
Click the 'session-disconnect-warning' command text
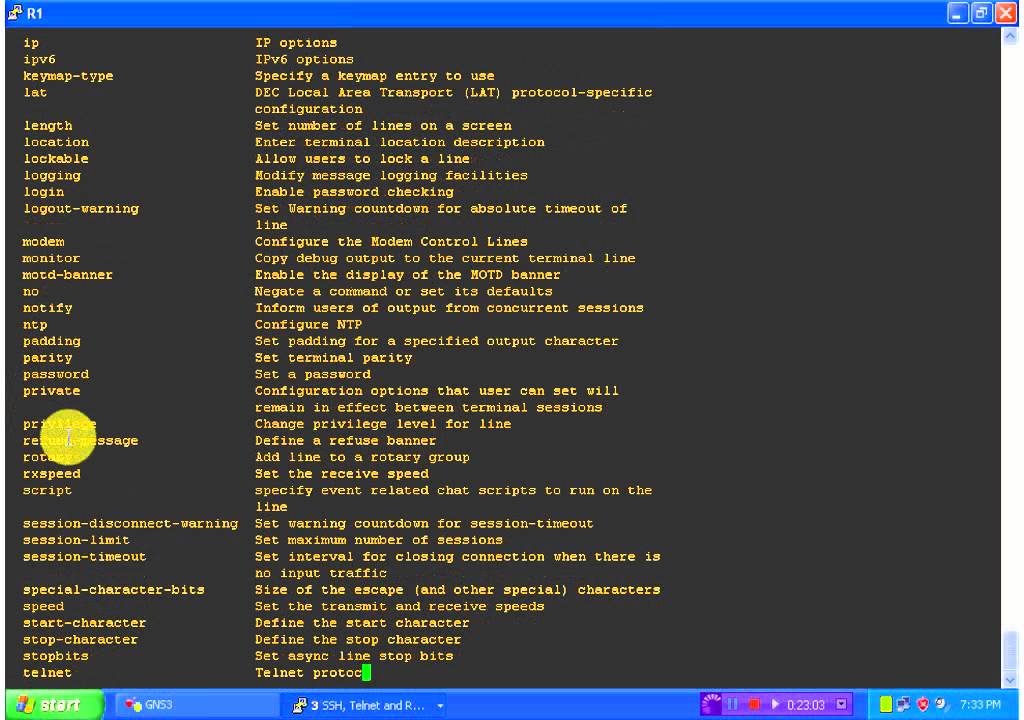point(131,523)
